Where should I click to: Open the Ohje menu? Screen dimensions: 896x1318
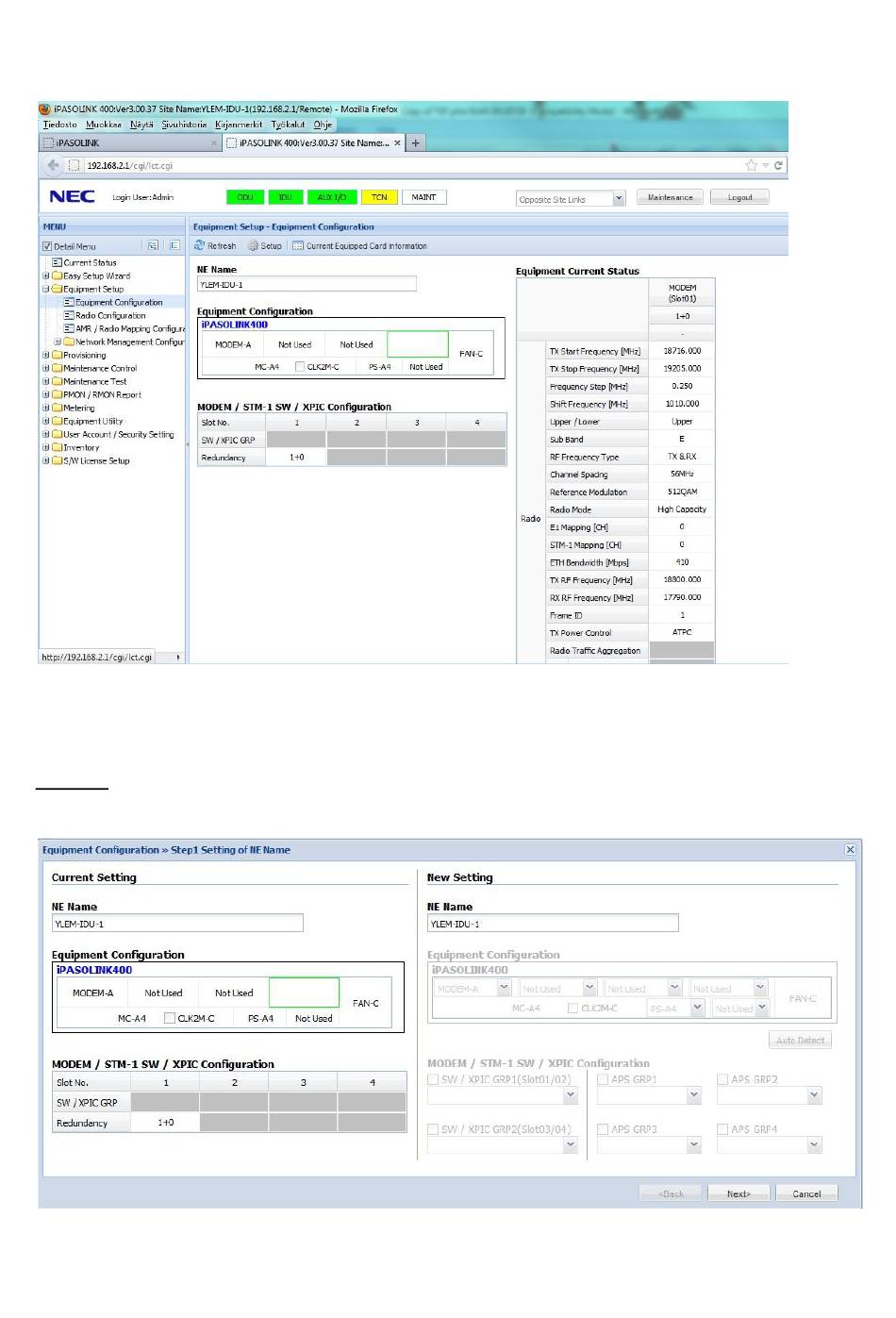[323, 125]
